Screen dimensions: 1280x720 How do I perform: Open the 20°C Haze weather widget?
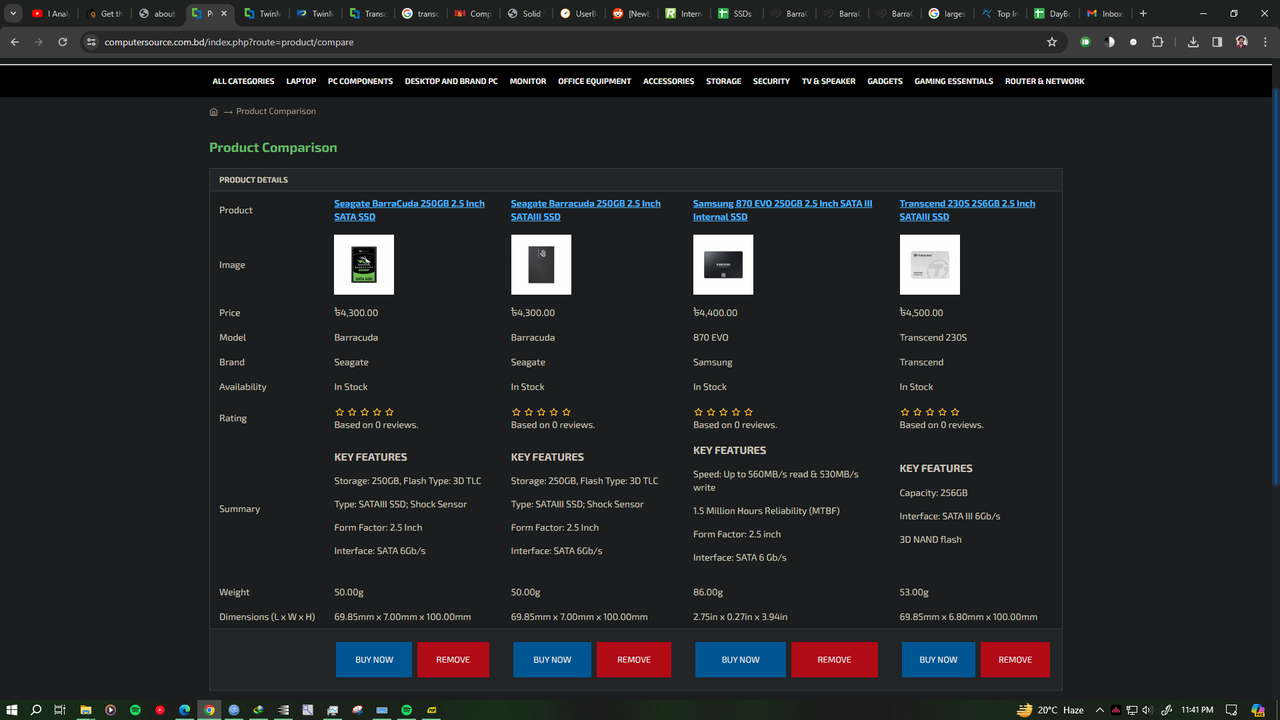click(x=1050, y=710)
